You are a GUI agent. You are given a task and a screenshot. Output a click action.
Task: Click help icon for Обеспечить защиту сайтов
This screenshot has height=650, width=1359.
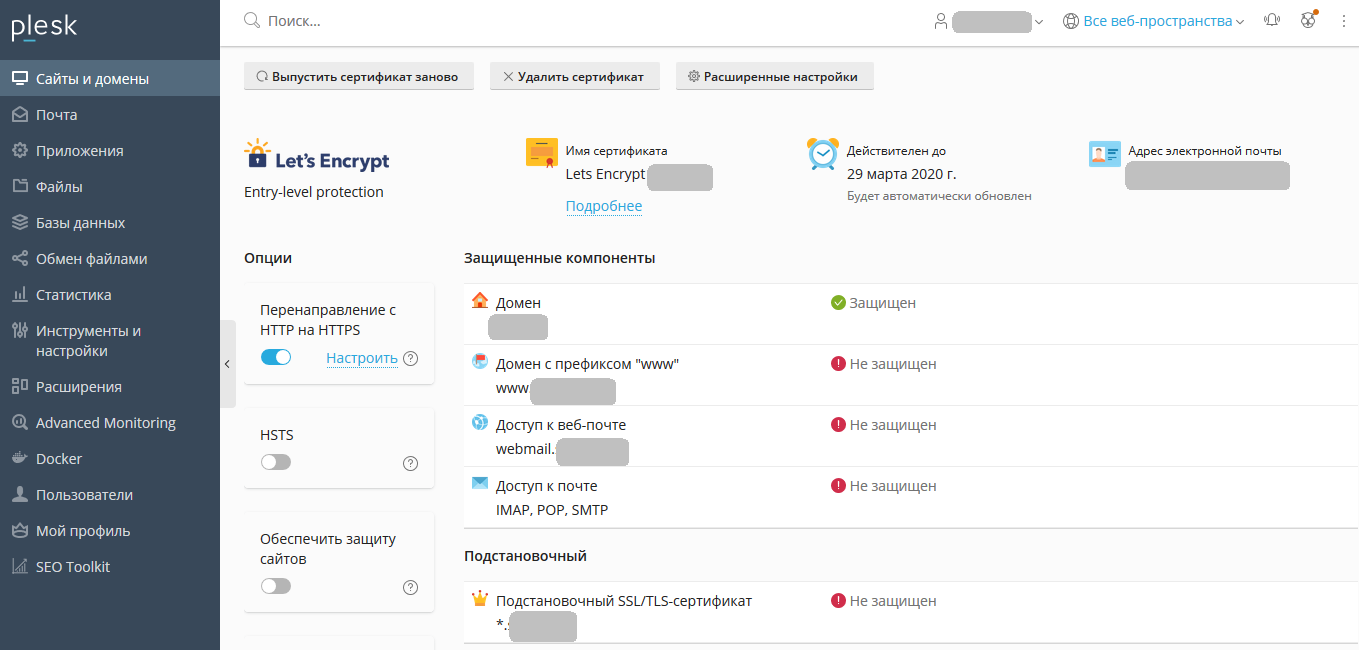(410, 587)
